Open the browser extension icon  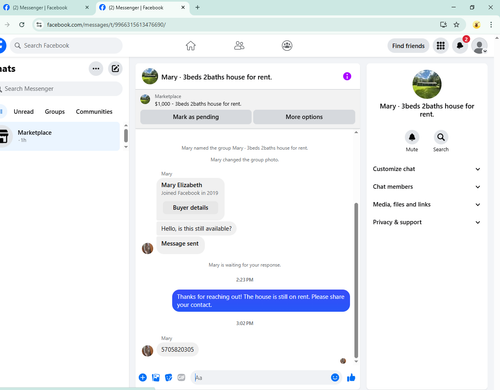pos(477,24)
